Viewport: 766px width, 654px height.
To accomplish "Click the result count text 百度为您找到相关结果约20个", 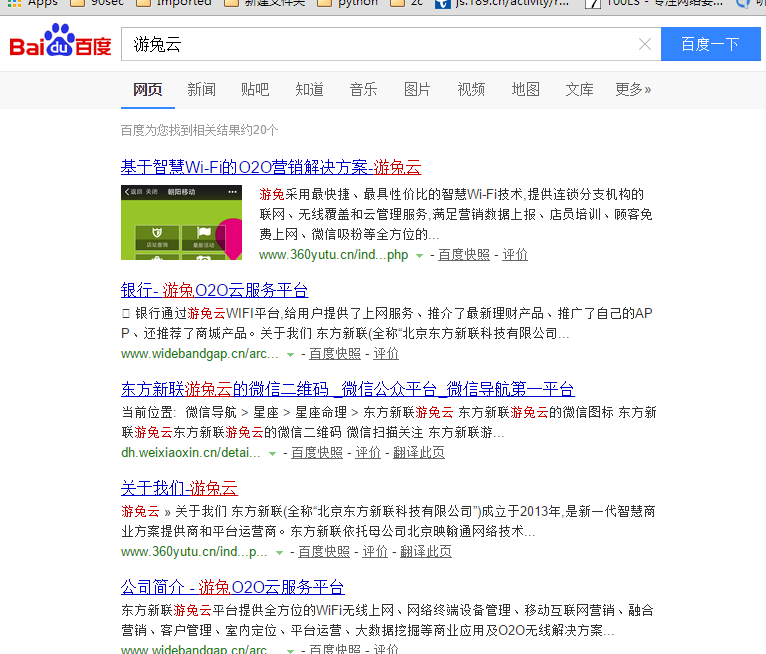I will click(199, 130).
